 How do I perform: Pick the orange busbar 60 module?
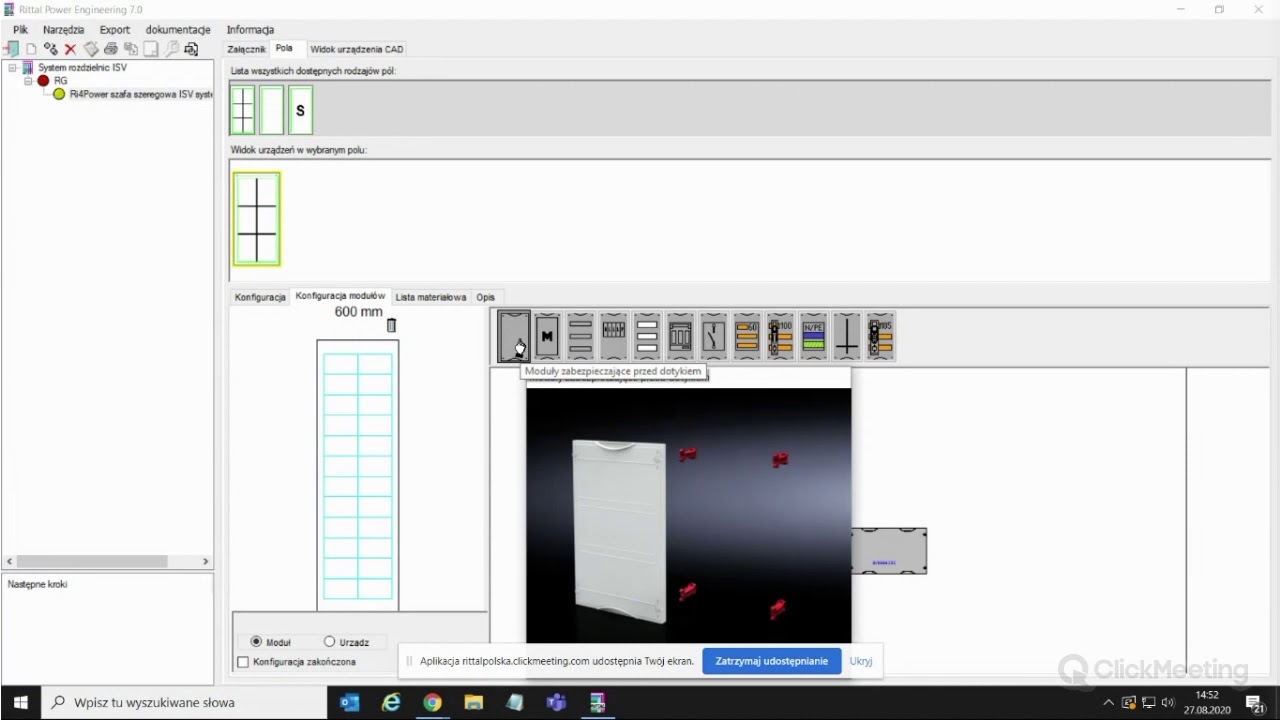(747, 336)
